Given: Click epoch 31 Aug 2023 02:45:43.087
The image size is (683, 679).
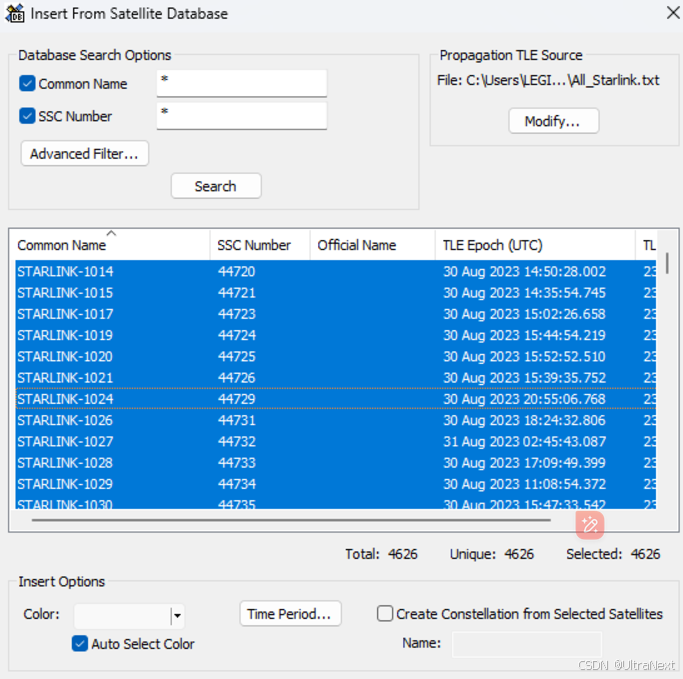Looking at the screenshot, I should 524,441.
